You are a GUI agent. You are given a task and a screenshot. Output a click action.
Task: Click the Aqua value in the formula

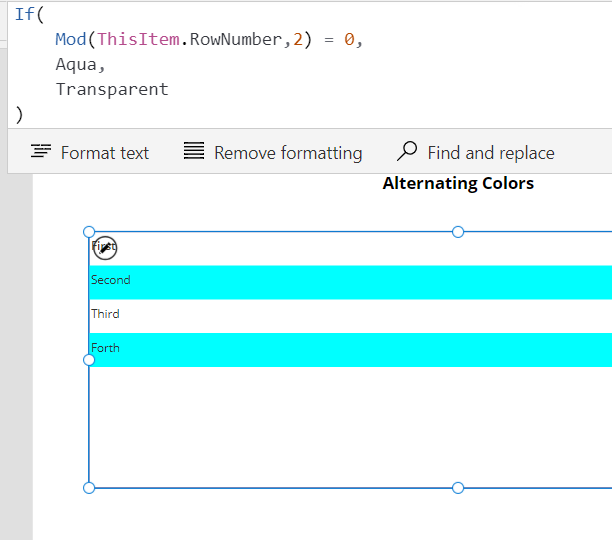tap(76, 64)
